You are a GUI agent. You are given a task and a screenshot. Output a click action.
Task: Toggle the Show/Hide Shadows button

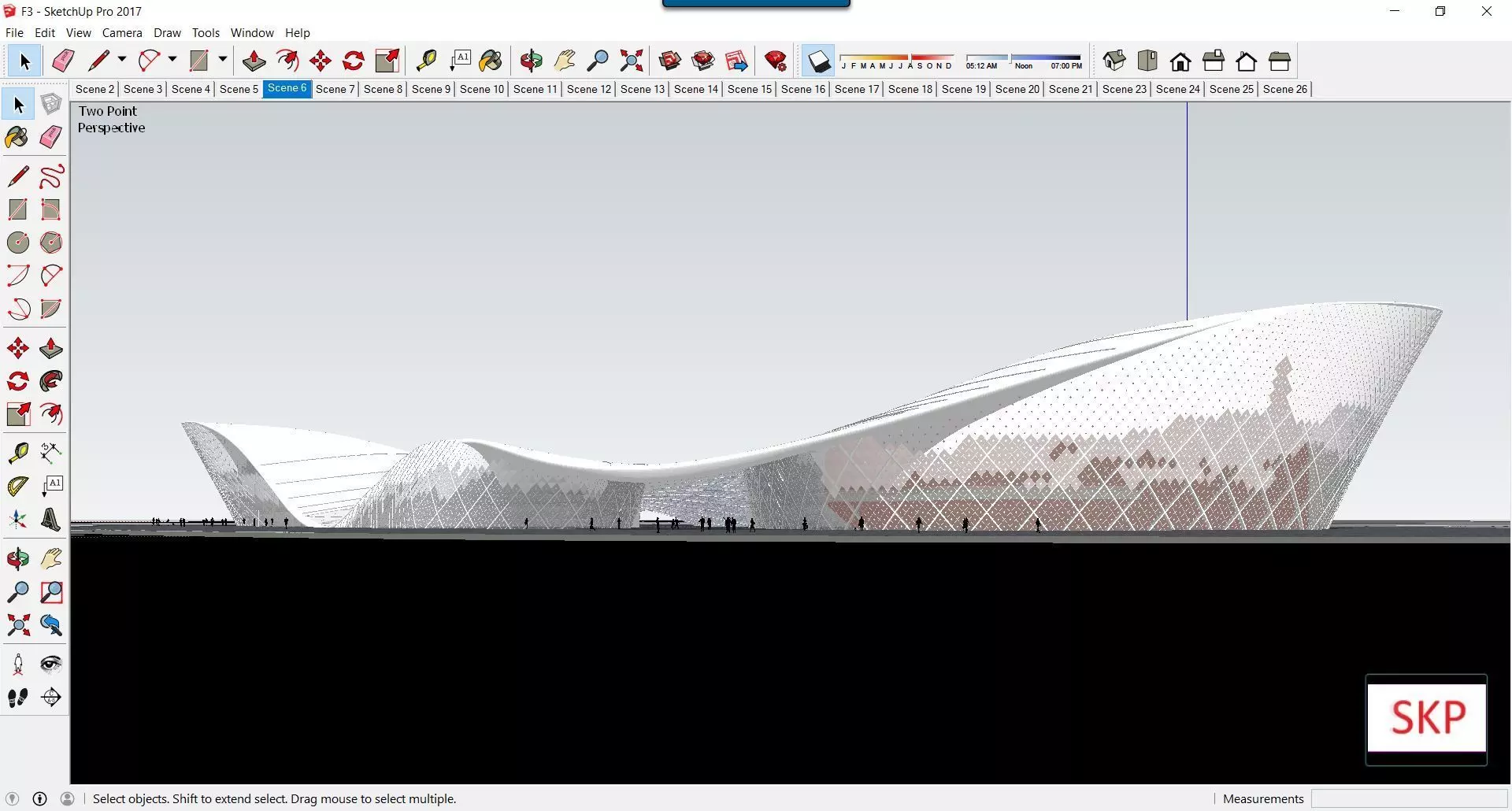tap(819, 61)
